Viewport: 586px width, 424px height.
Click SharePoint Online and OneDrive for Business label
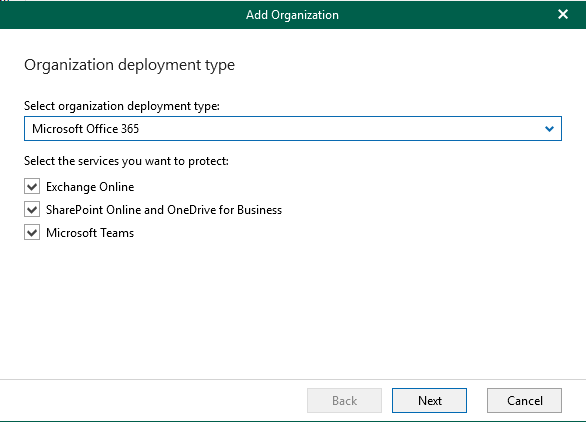coord(164,210)
